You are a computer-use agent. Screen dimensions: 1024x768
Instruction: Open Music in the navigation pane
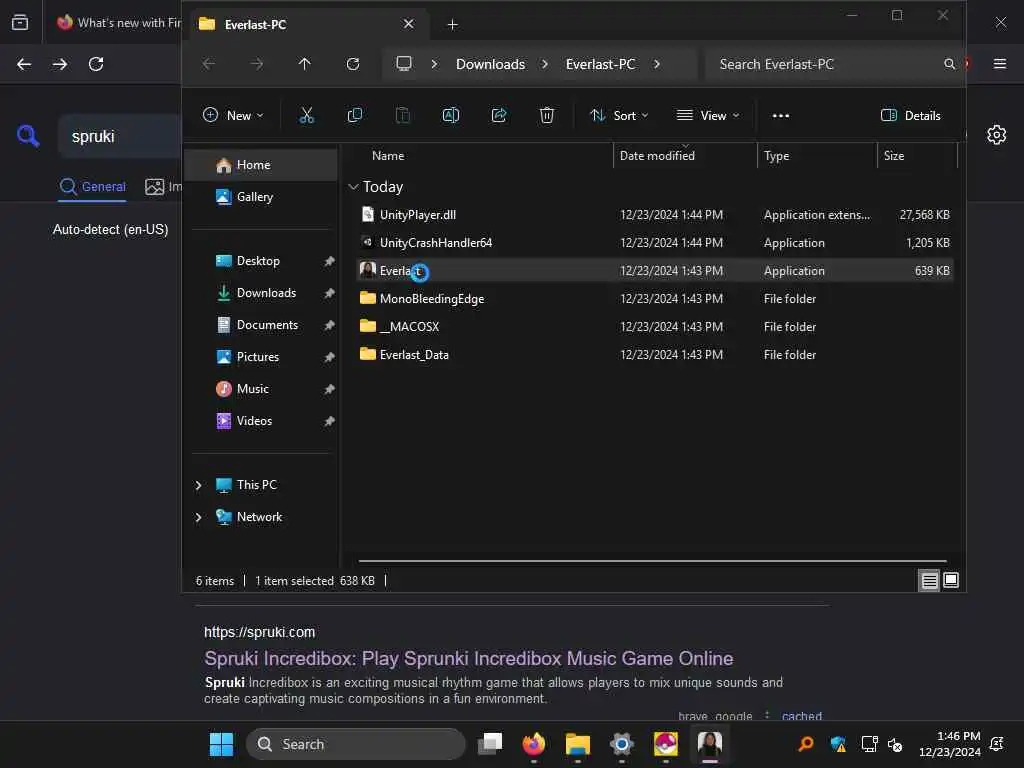click(x=261, y=389)
